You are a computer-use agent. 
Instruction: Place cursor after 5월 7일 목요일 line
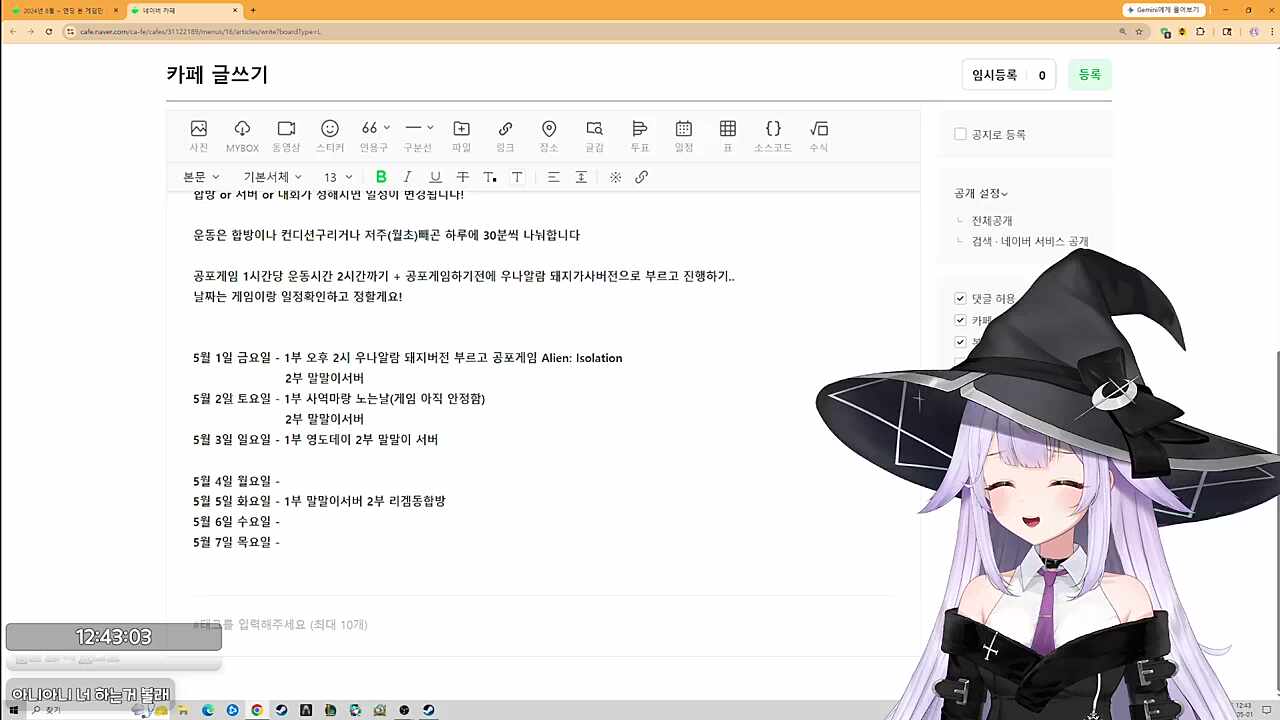point(282,542)
